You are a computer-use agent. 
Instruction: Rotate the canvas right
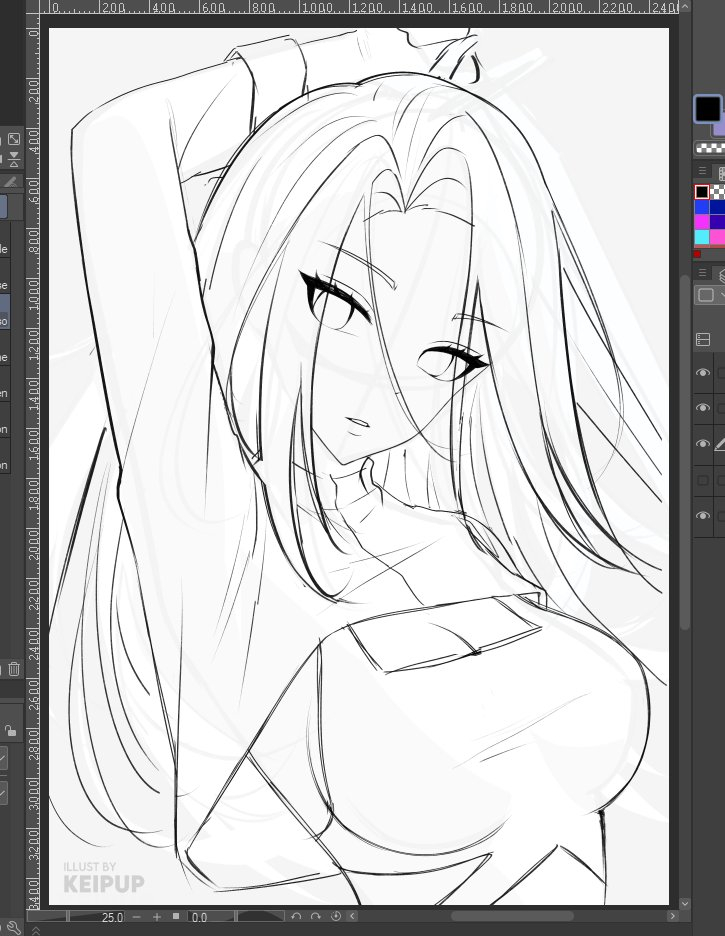click(316, 916)
